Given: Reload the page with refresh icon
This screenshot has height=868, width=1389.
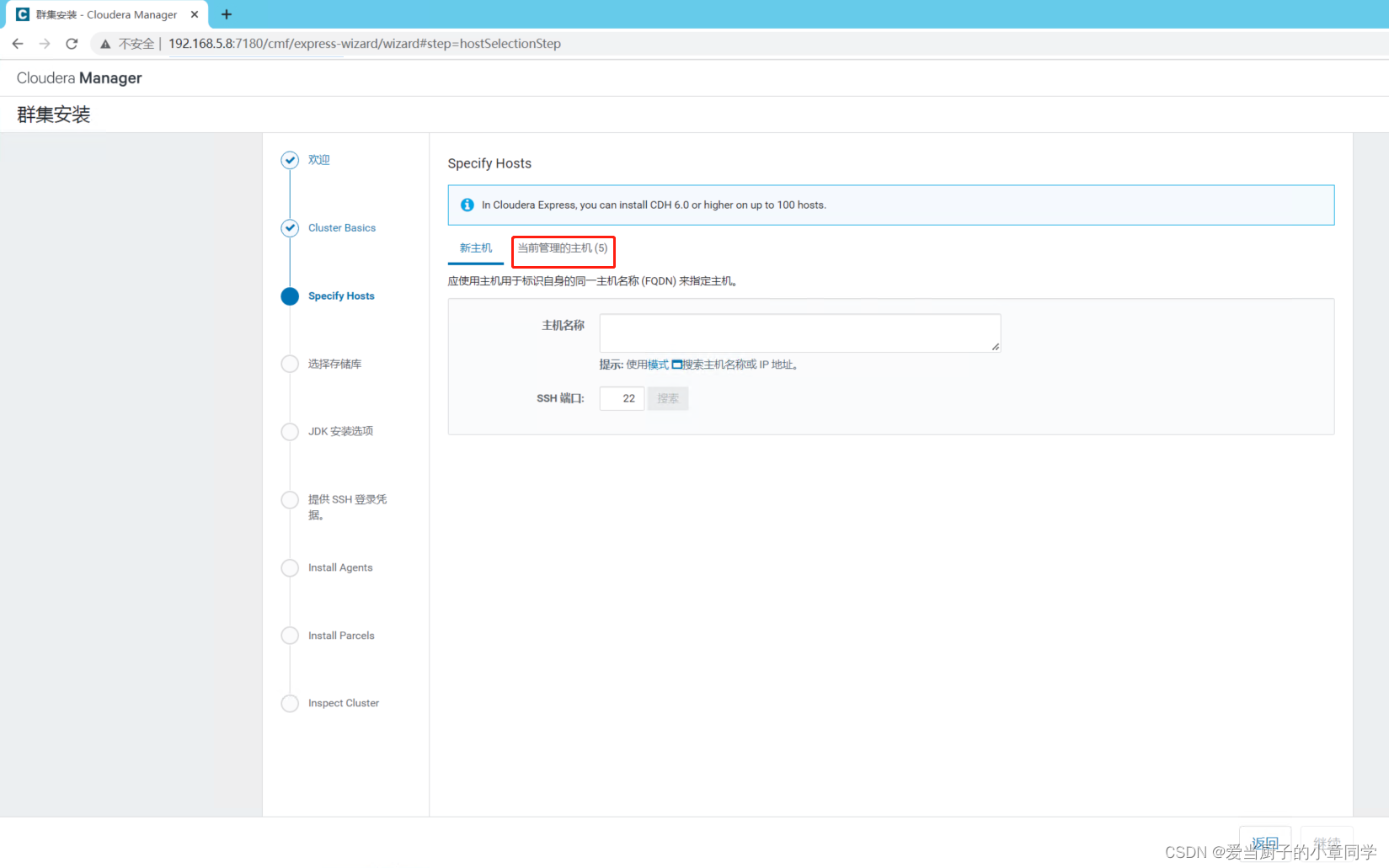Looking at the screenshot, I should pyautogui.click(x=72, y=44).
